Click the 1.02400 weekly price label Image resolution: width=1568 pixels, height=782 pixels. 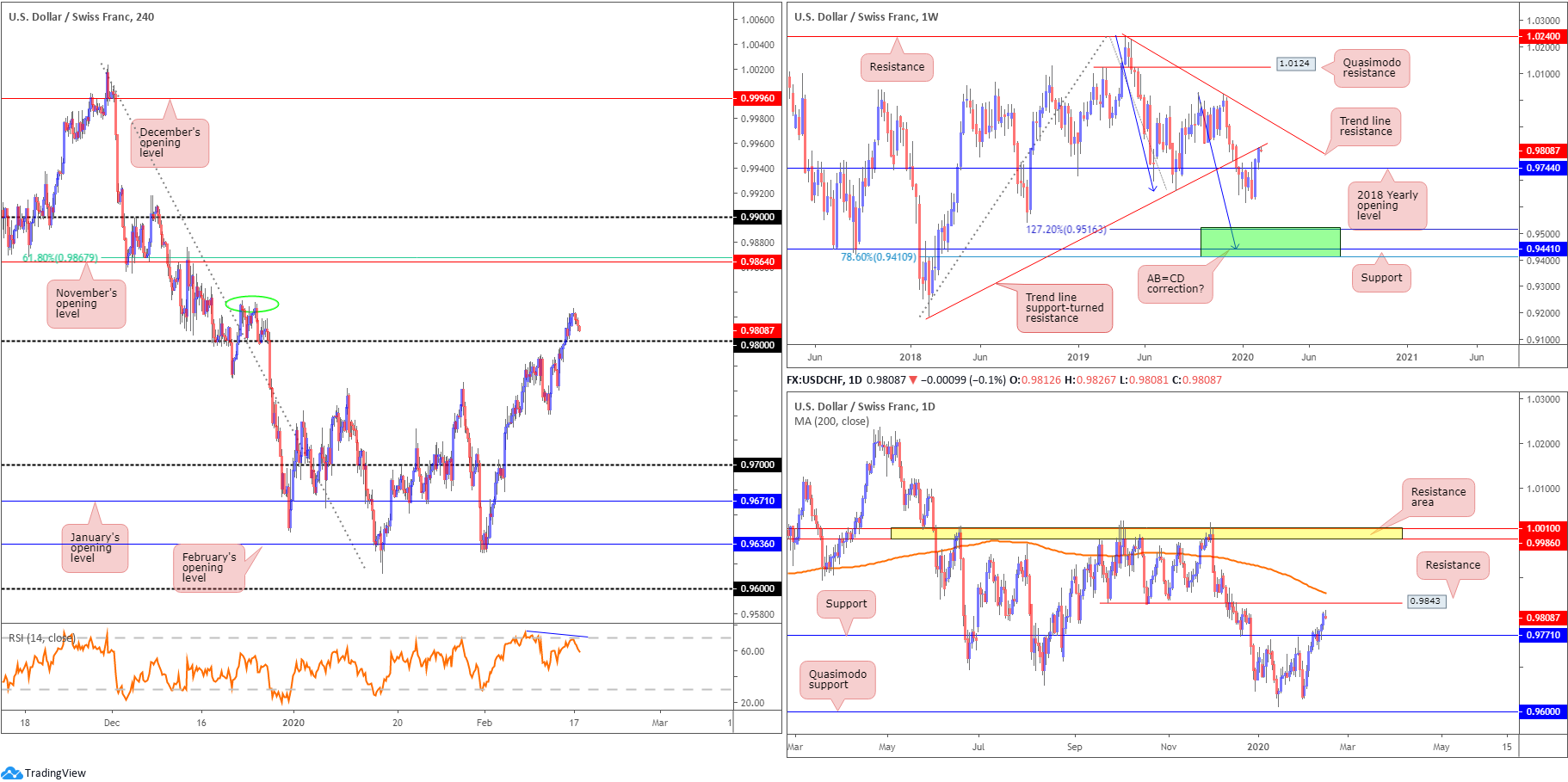(x=1543, y=36)
